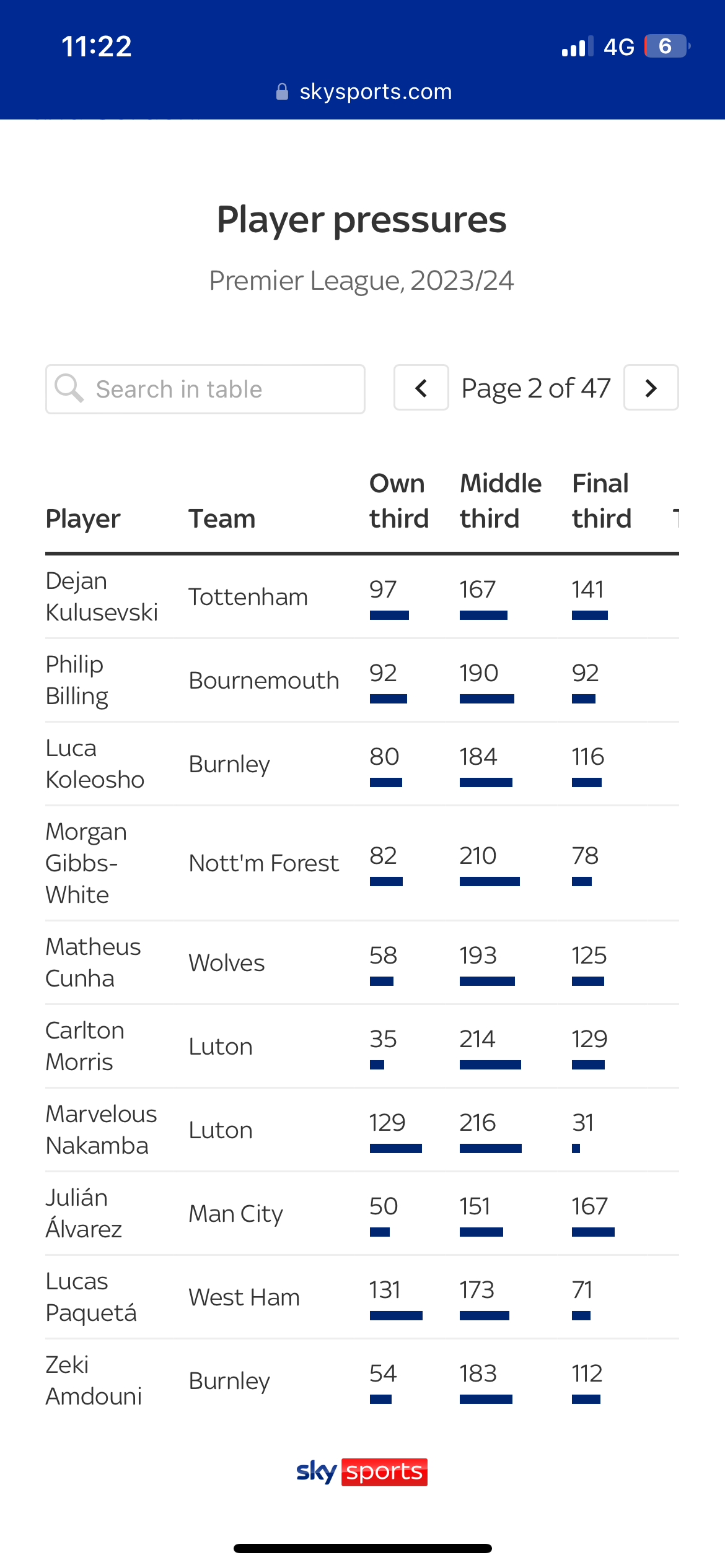This screenshot has width=725, height=1568.
Task: Tap Morgan Gibbs-White's middle third bar
Action: (490, 881)
